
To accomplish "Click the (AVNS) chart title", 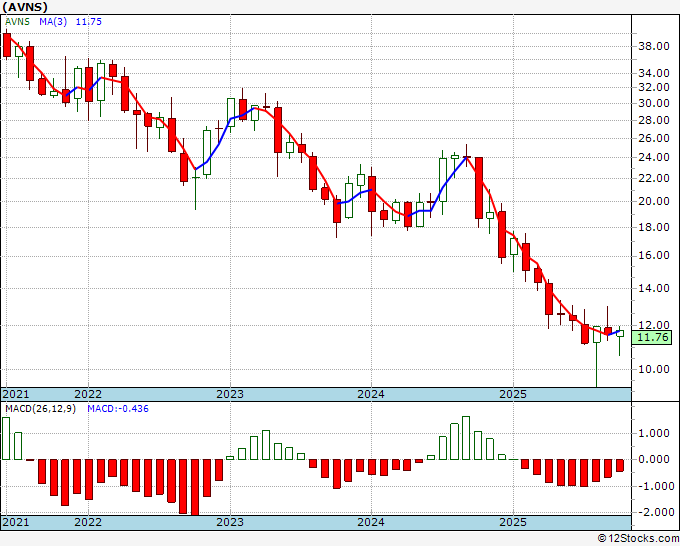I will [25, 7].
